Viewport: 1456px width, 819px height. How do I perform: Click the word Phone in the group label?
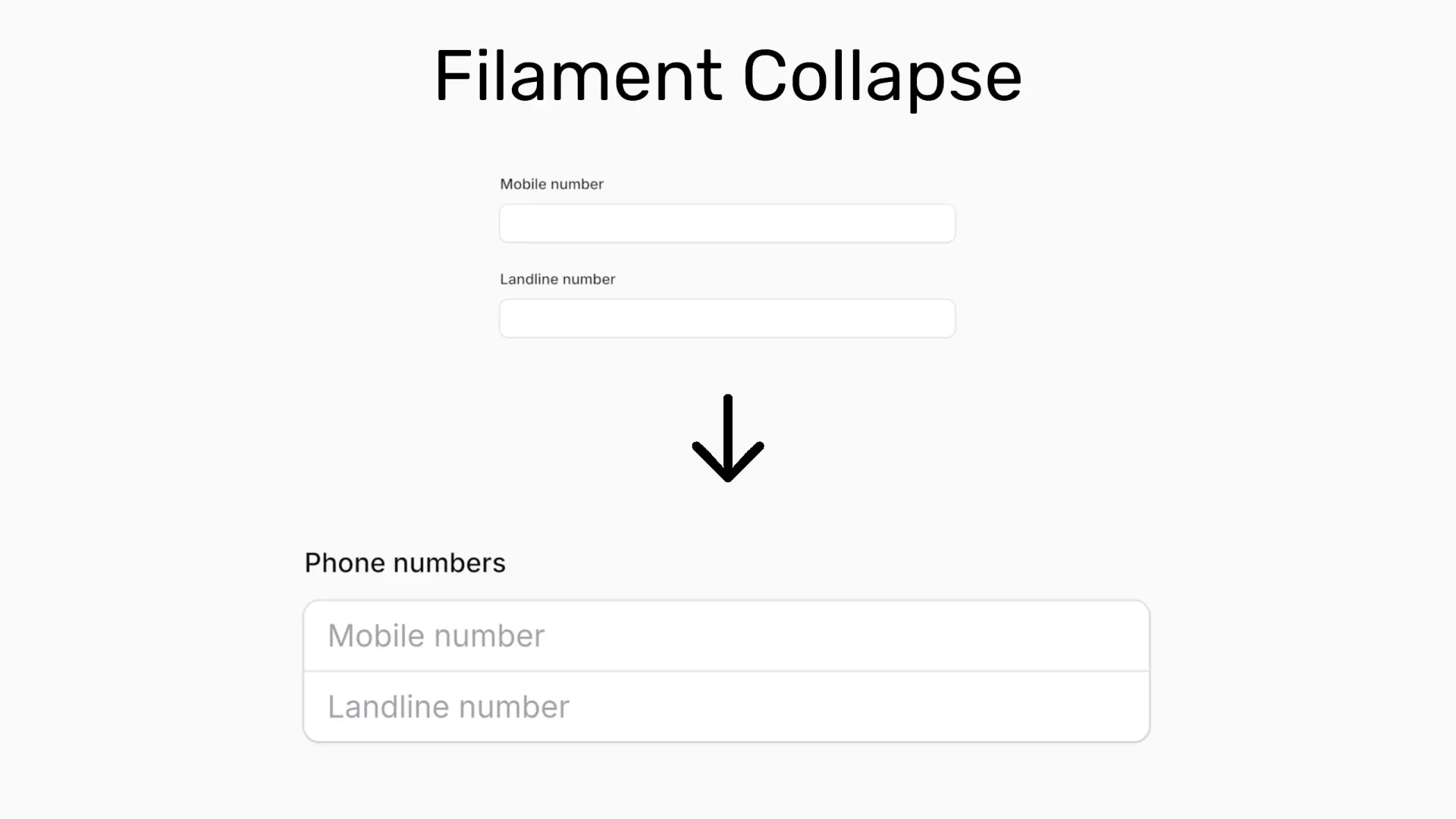(x=345, y=563)
